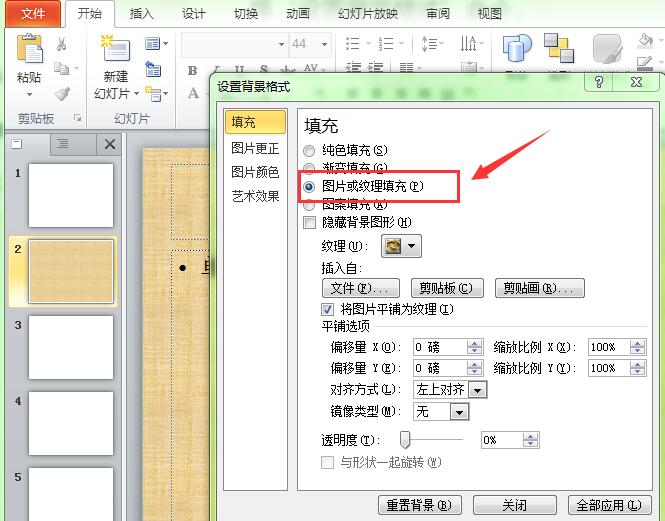
Task: Click the 剪贴板(C) button
Action: tap(447, 288)
